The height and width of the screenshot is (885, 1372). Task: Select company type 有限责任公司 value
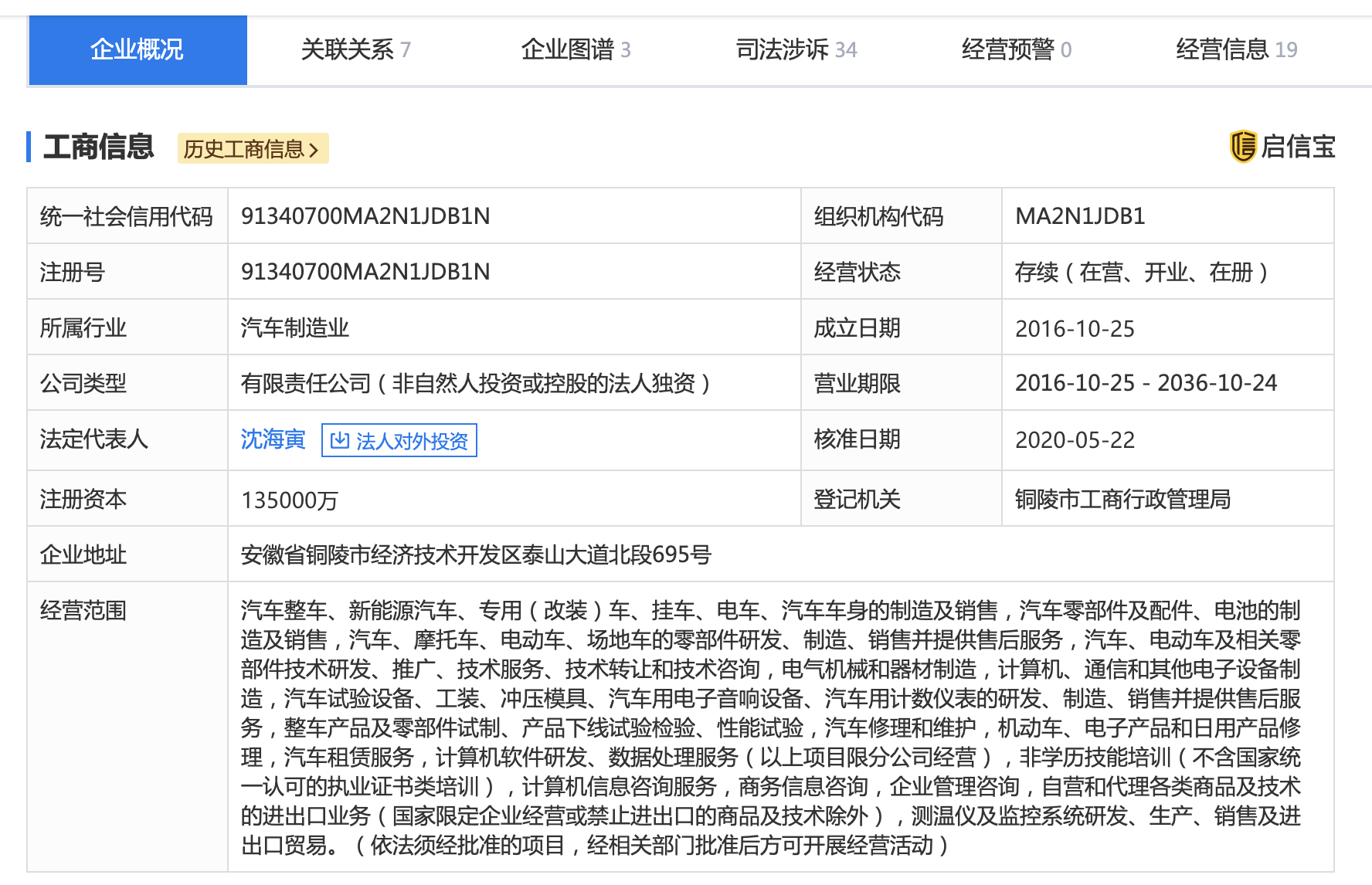(x=476, y=383)
